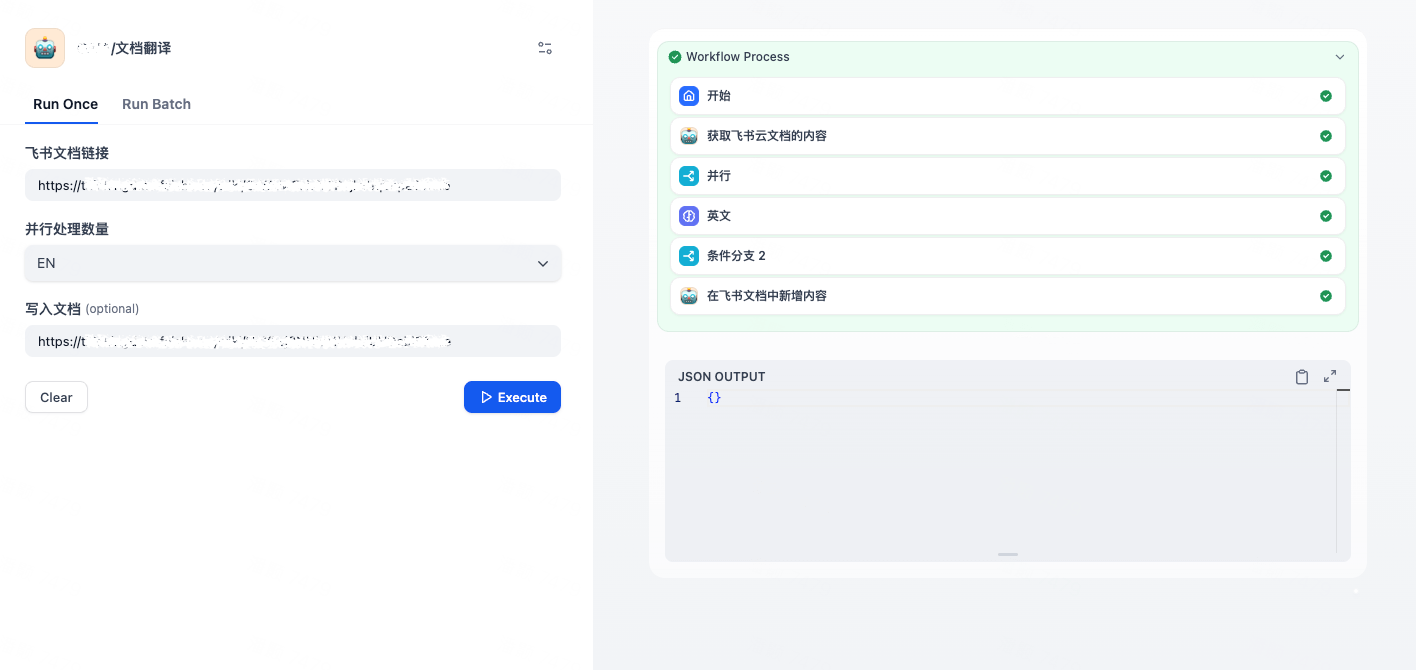The width and height of the screenshot is (1416, 670).
Task: Click the Clear button
Action: [x=56, y=397]
